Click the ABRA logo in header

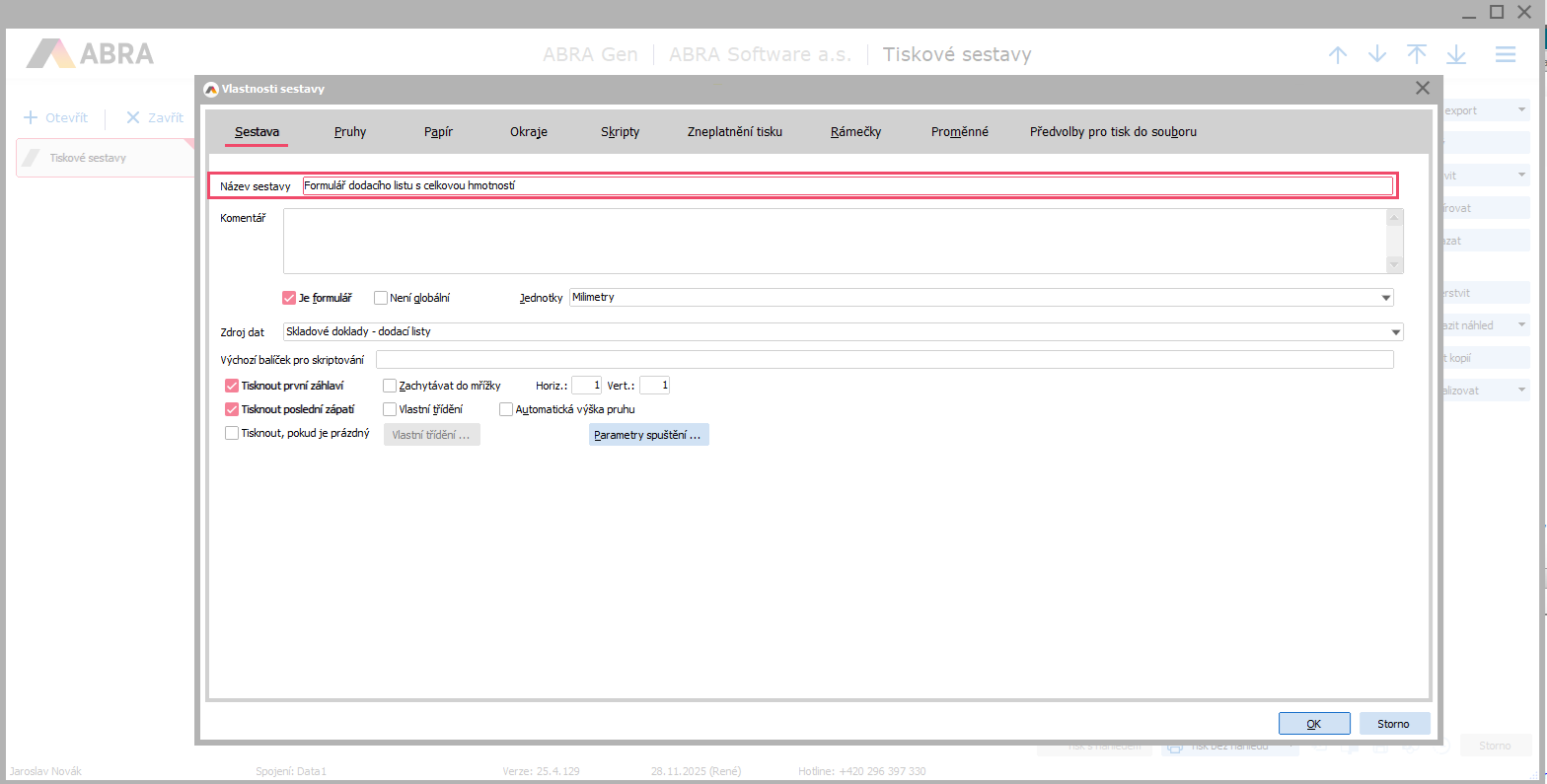[x=90, y=53]
